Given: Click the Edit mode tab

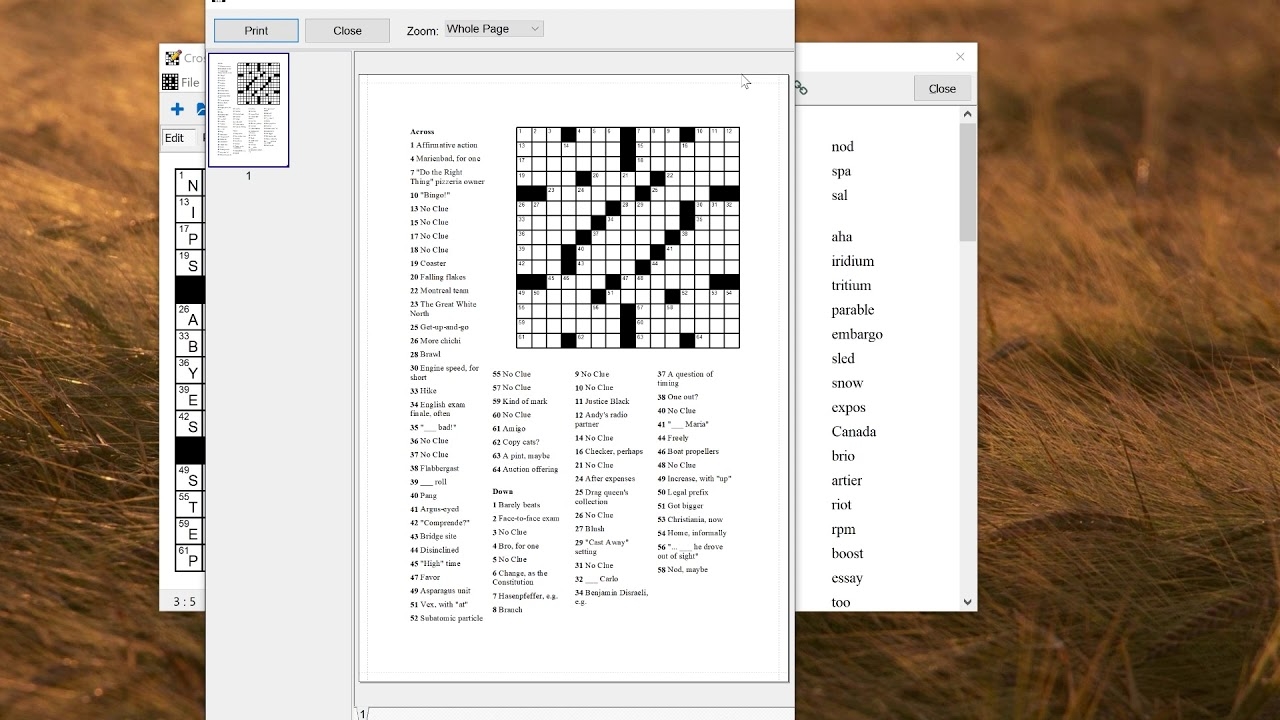Looking at the screenshot, I should click(x=175, y=138).
